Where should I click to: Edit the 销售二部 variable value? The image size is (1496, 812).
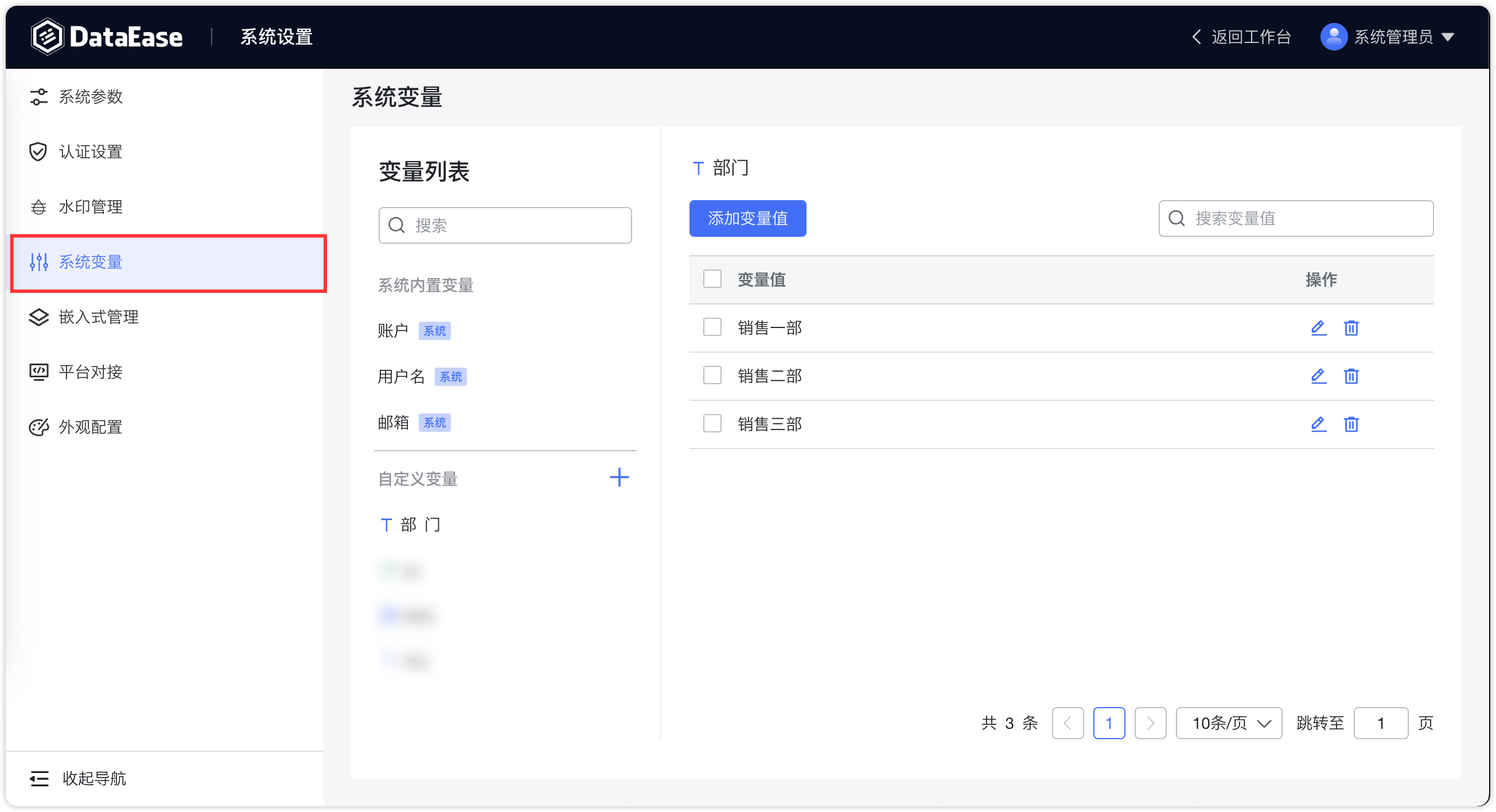click(x=1318, y=376)
